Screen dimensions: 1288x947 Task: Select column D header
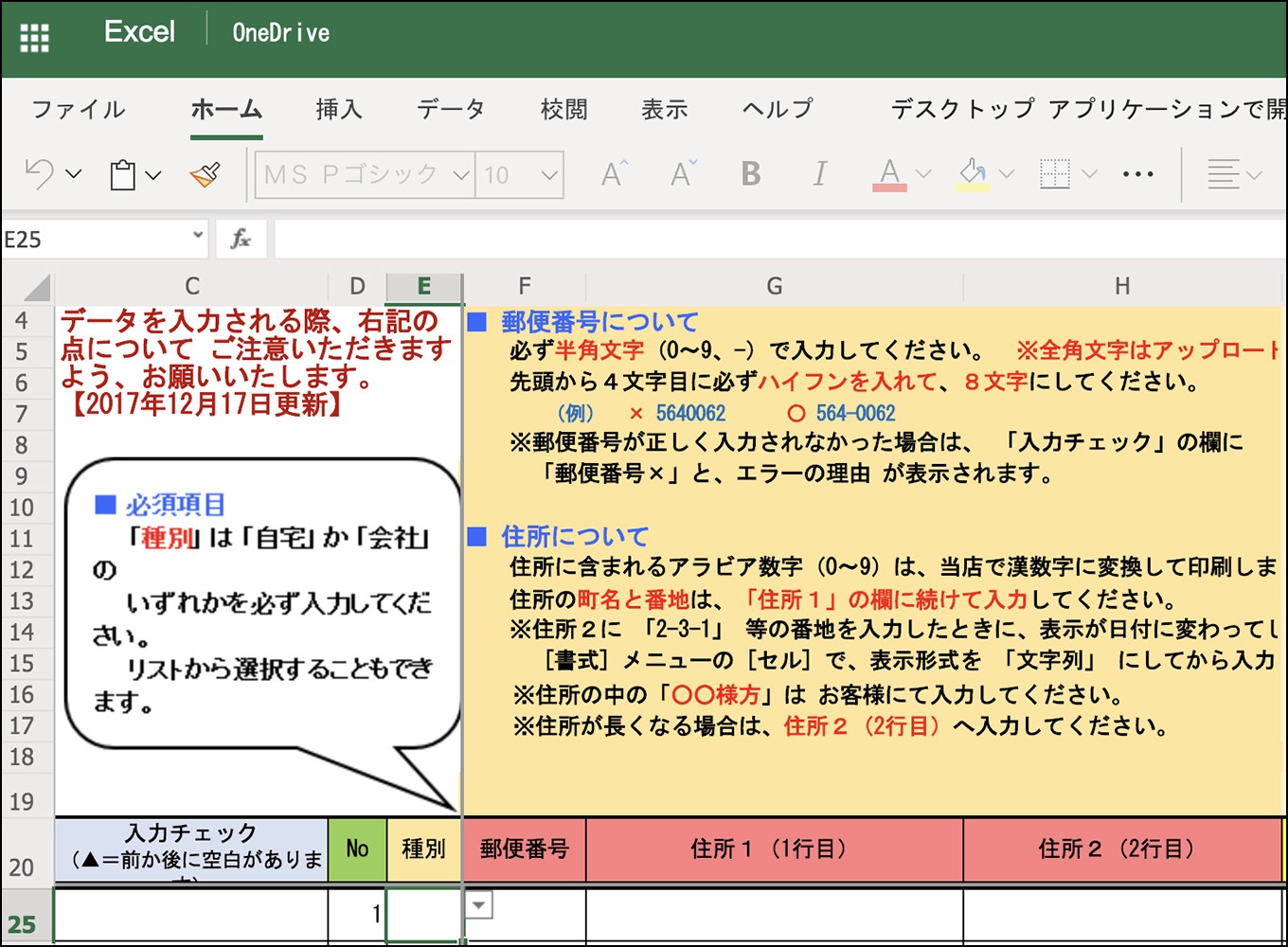click(357, 287)
